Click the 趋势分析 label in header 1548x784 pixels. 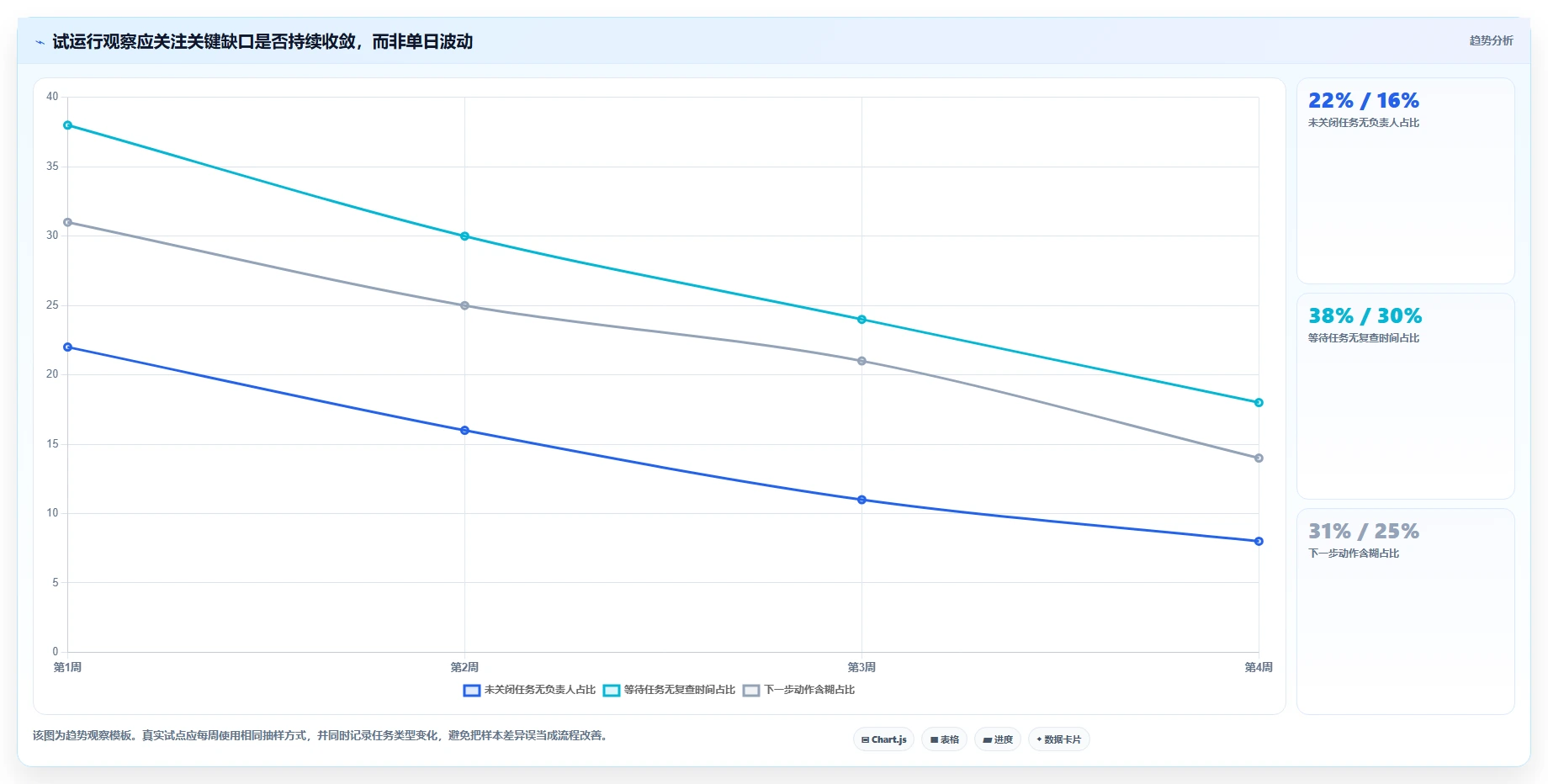click(1491, 40)
